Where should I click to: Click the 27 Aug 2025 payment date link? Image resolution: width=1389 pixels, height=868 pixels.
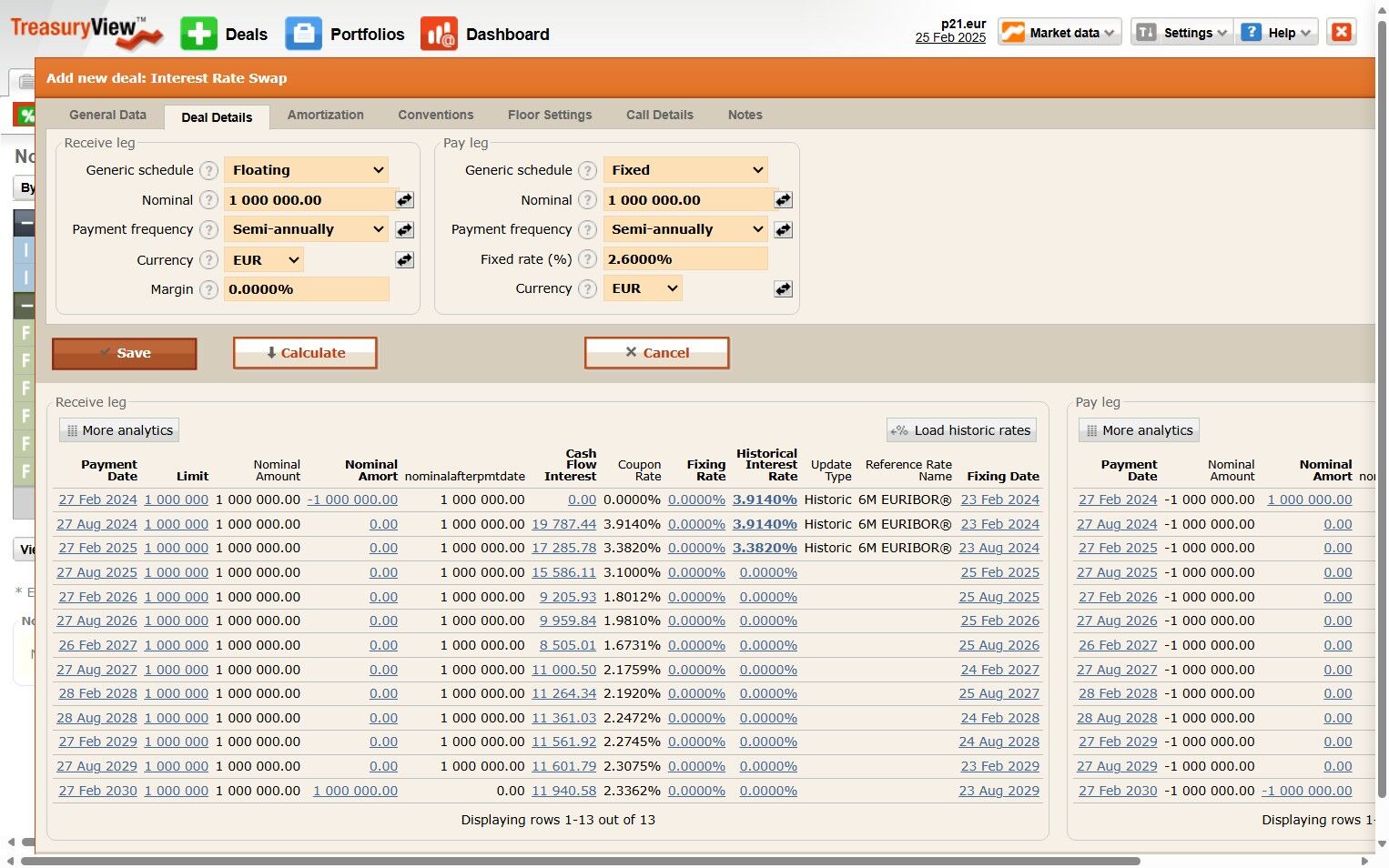[96, 573]
